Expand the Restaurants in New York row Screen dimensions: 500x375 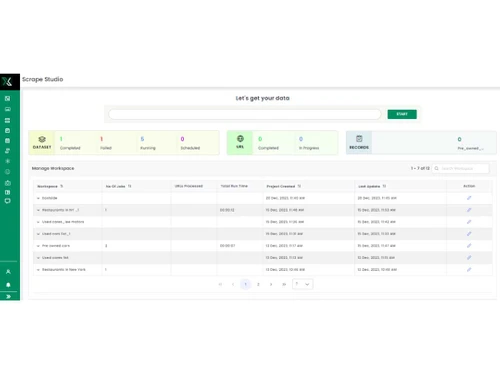[38, 270]
